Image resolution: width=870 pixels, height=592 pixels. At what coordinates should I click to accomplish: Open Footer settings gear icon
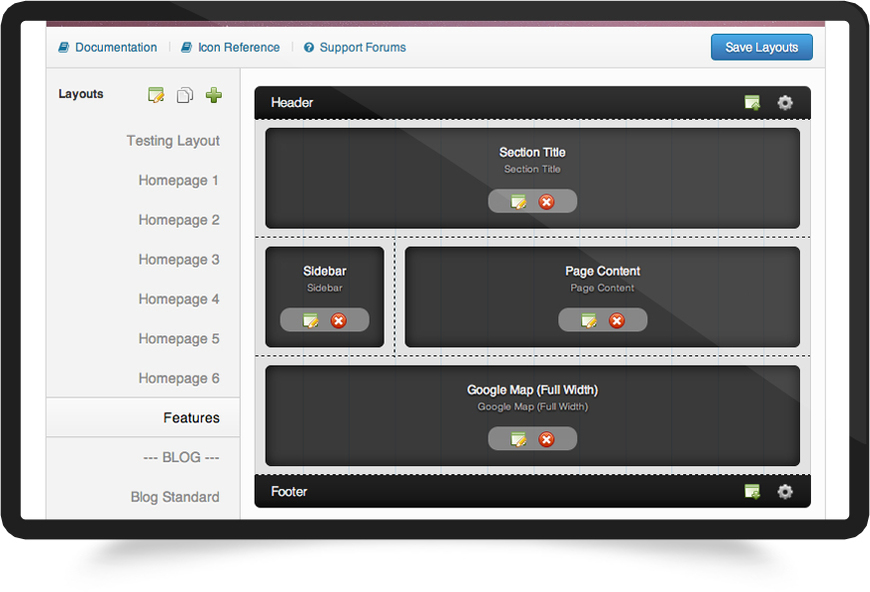coord(785,491)
